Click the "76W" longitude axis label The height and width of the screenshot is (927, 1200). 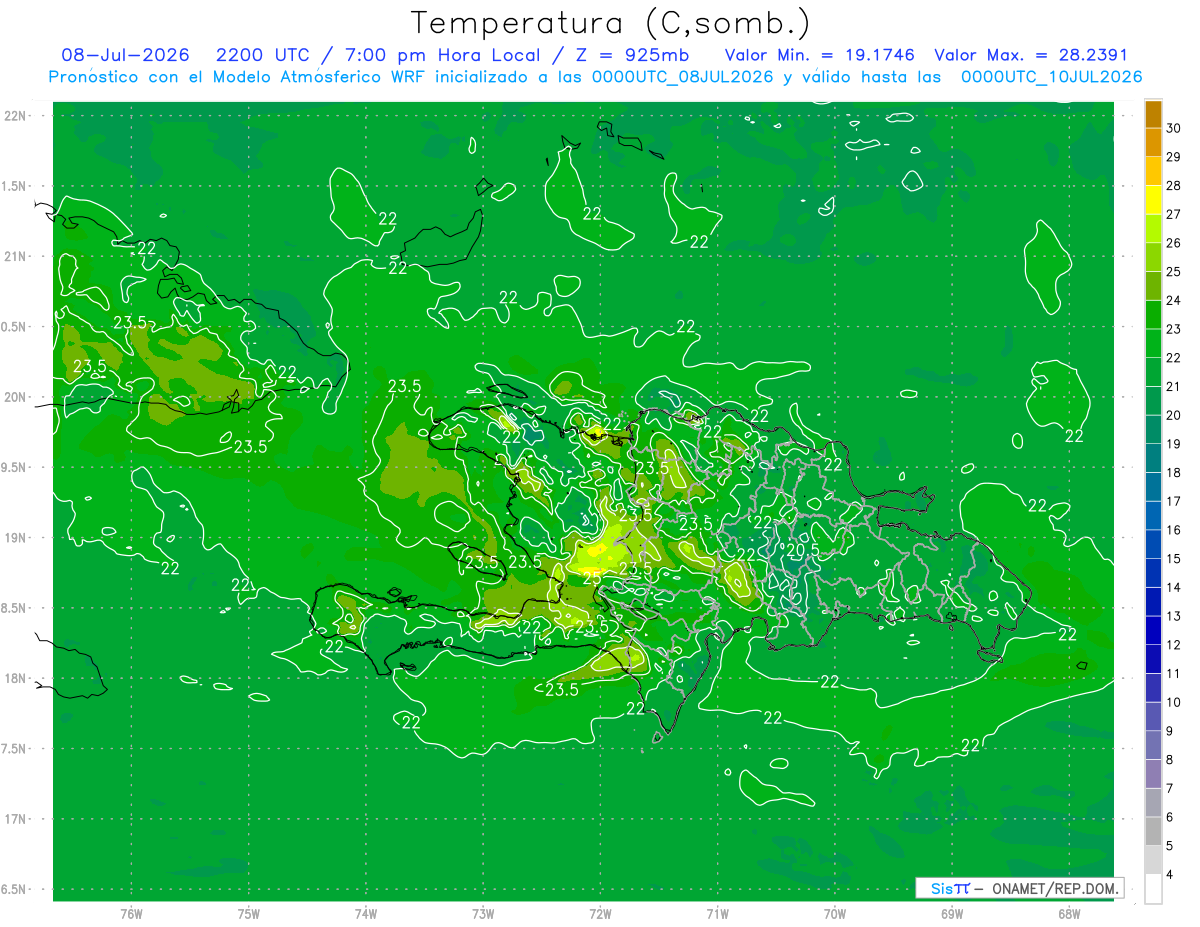click(x=131, y=913)
